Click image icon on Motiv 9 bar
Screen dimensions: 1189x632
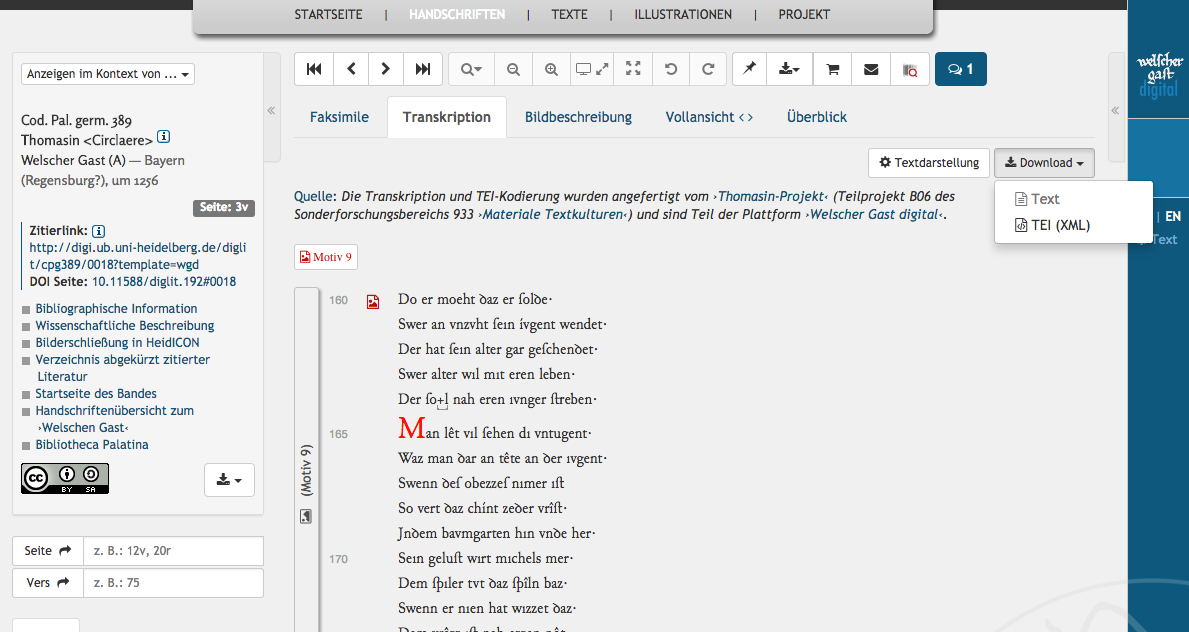point(306,517)
